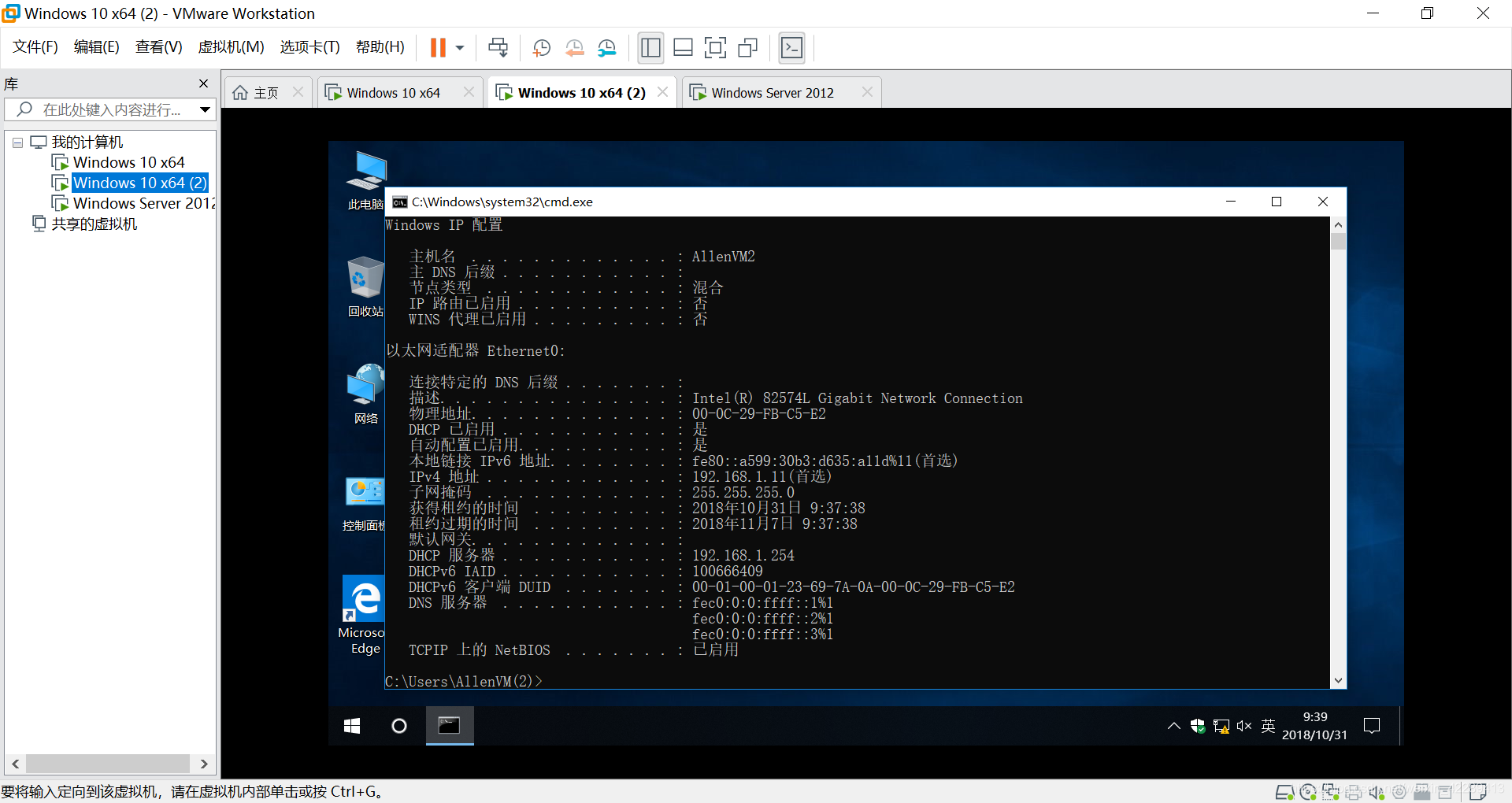Image resolution: width=1512 pixels, height=803 pixels.
Task: Collapse the 我的计算机 tree node
Action: point(17,143)
